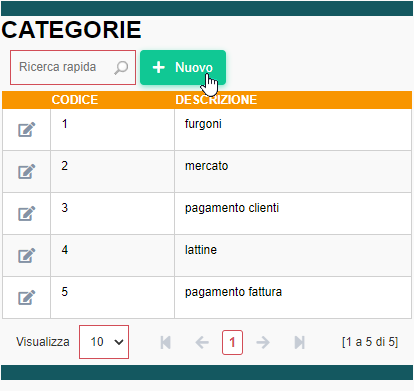The width and height of the screenshot is (414, 391).
Task: Select the pagamento clienti cell
Action: (x=293, y=214)
